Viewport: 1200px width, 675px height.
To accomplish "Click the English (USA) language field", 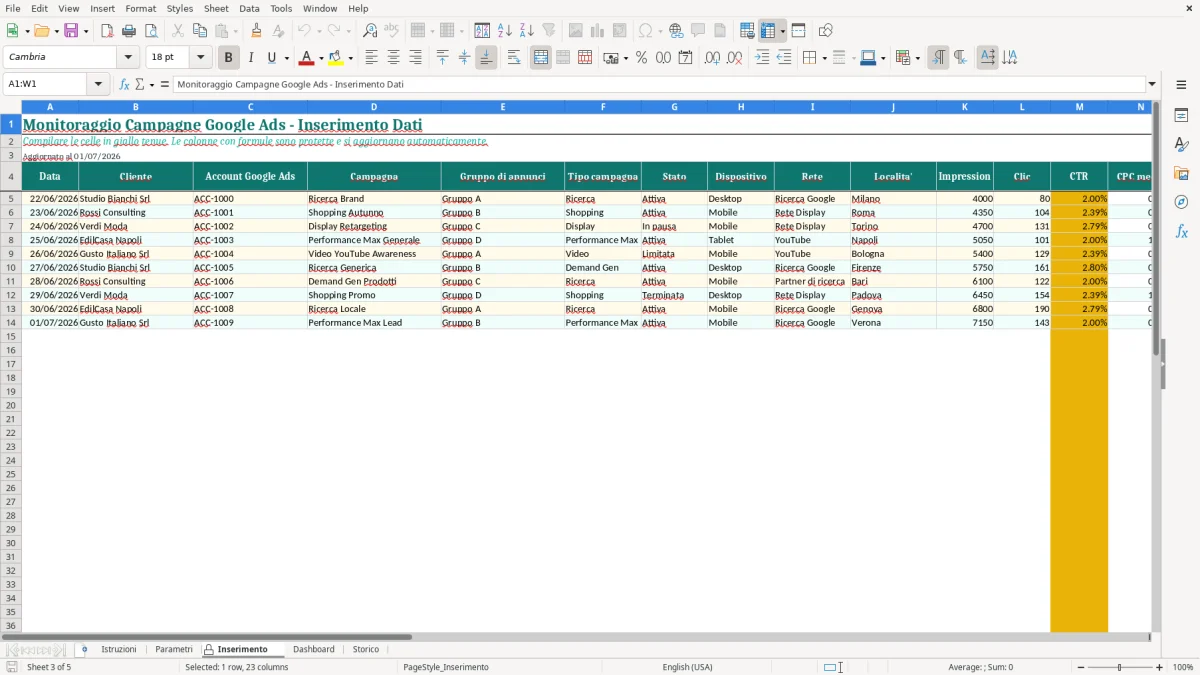I will click(x=688, y=667).
